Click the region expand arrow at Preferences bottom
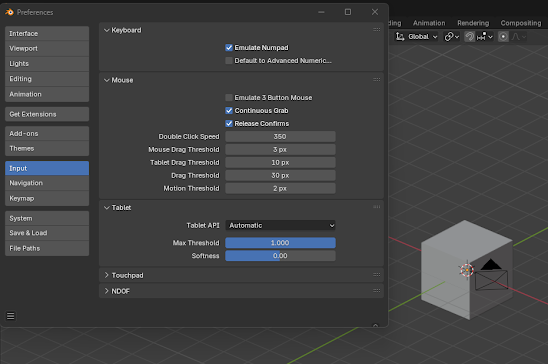The image size is (548, 364). pyautogui.click(x=375, y=325)
